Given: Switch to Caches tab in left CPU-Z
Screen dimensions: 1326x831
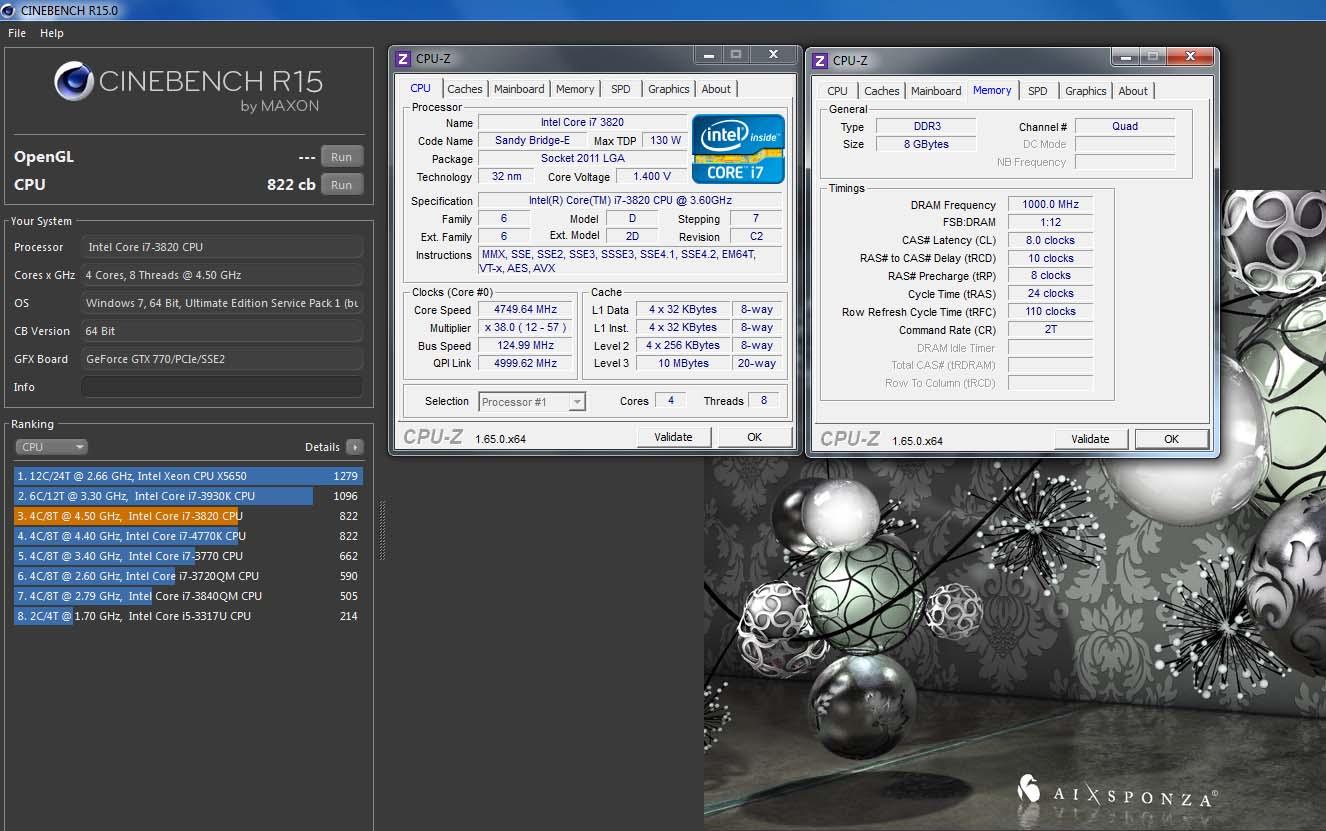Looking at the screenshot, I should pos(465,89).
